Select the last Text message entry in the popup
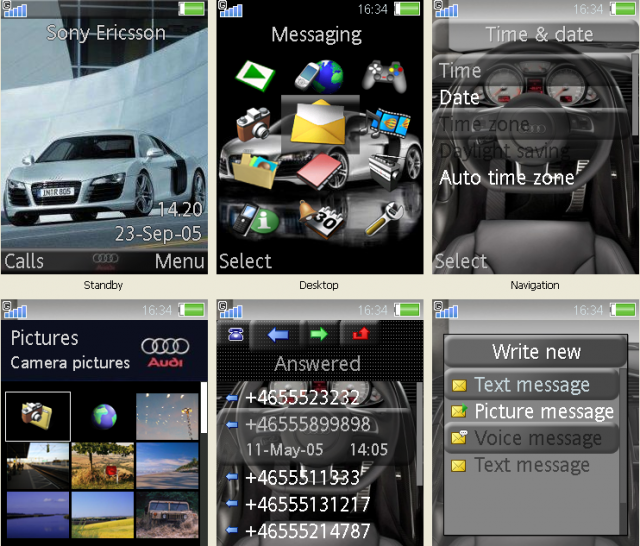640x546 pixels. 532,465
